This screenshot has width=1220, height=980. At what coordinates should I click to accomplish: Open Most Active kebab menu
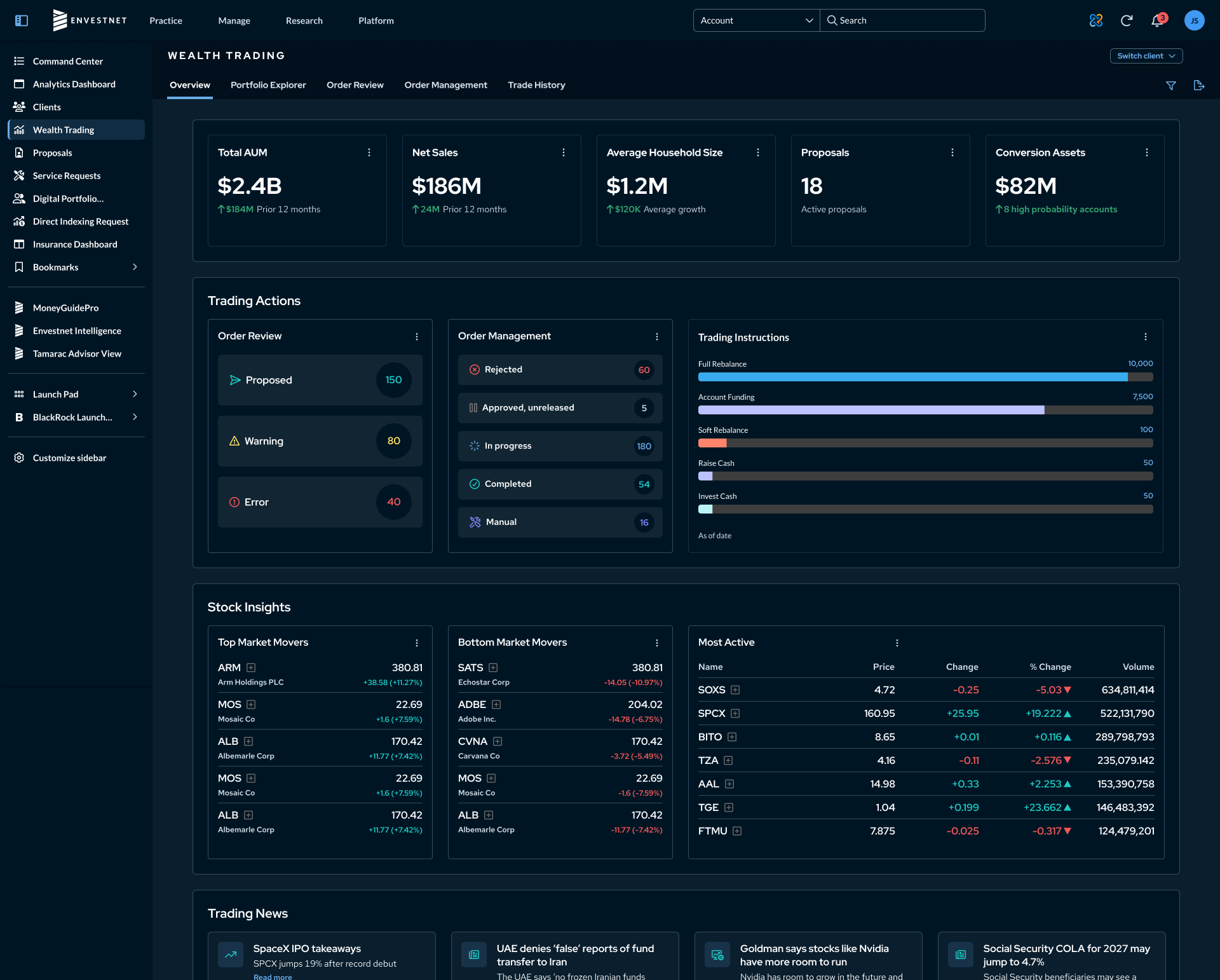[897, 643]
